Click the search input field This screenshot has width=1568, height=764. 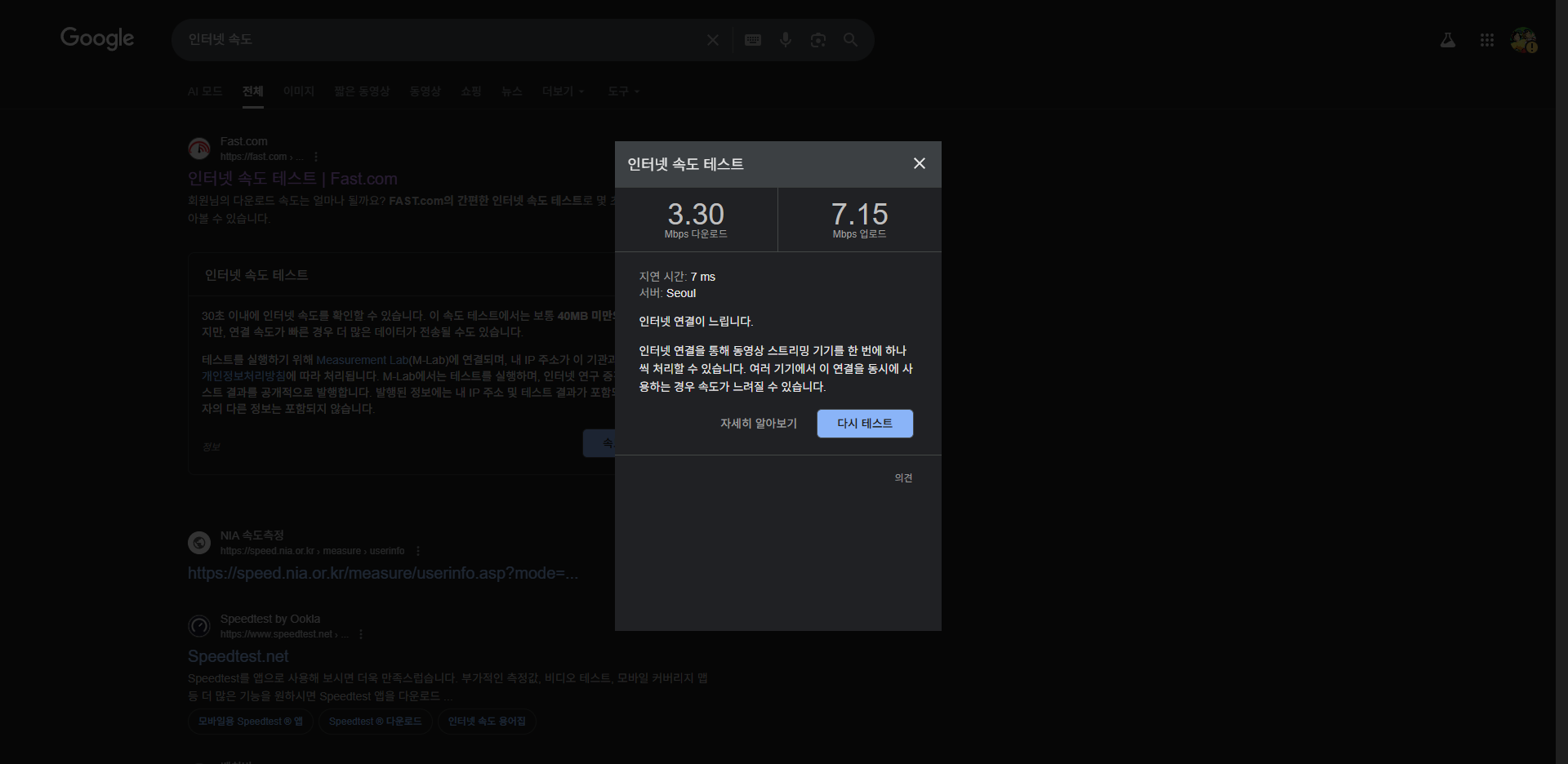(x=441, y=40)
